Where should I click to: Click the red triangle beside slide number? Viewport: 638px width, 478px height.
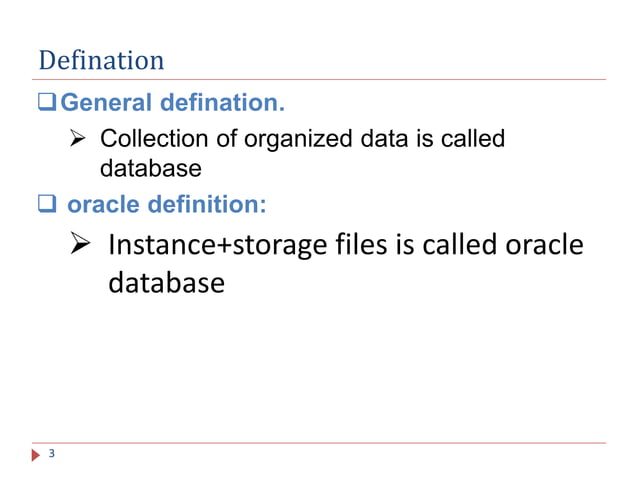point(36,455)
